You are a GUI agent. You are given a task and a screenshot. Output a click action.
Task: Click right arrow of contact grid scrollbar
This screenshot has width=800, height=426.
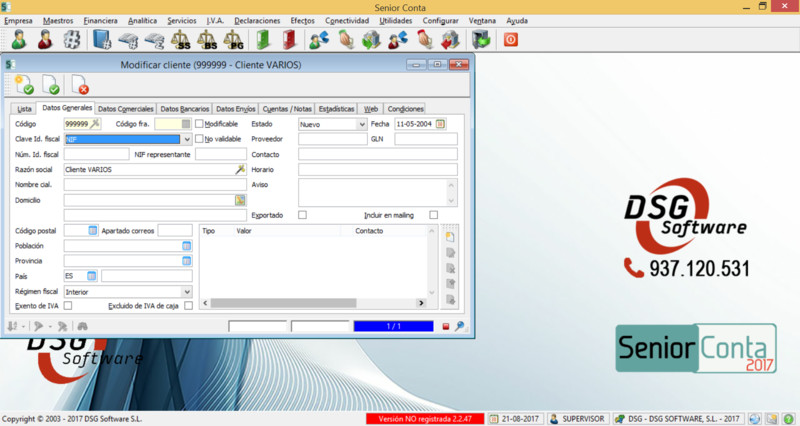(x=421, y=303)
